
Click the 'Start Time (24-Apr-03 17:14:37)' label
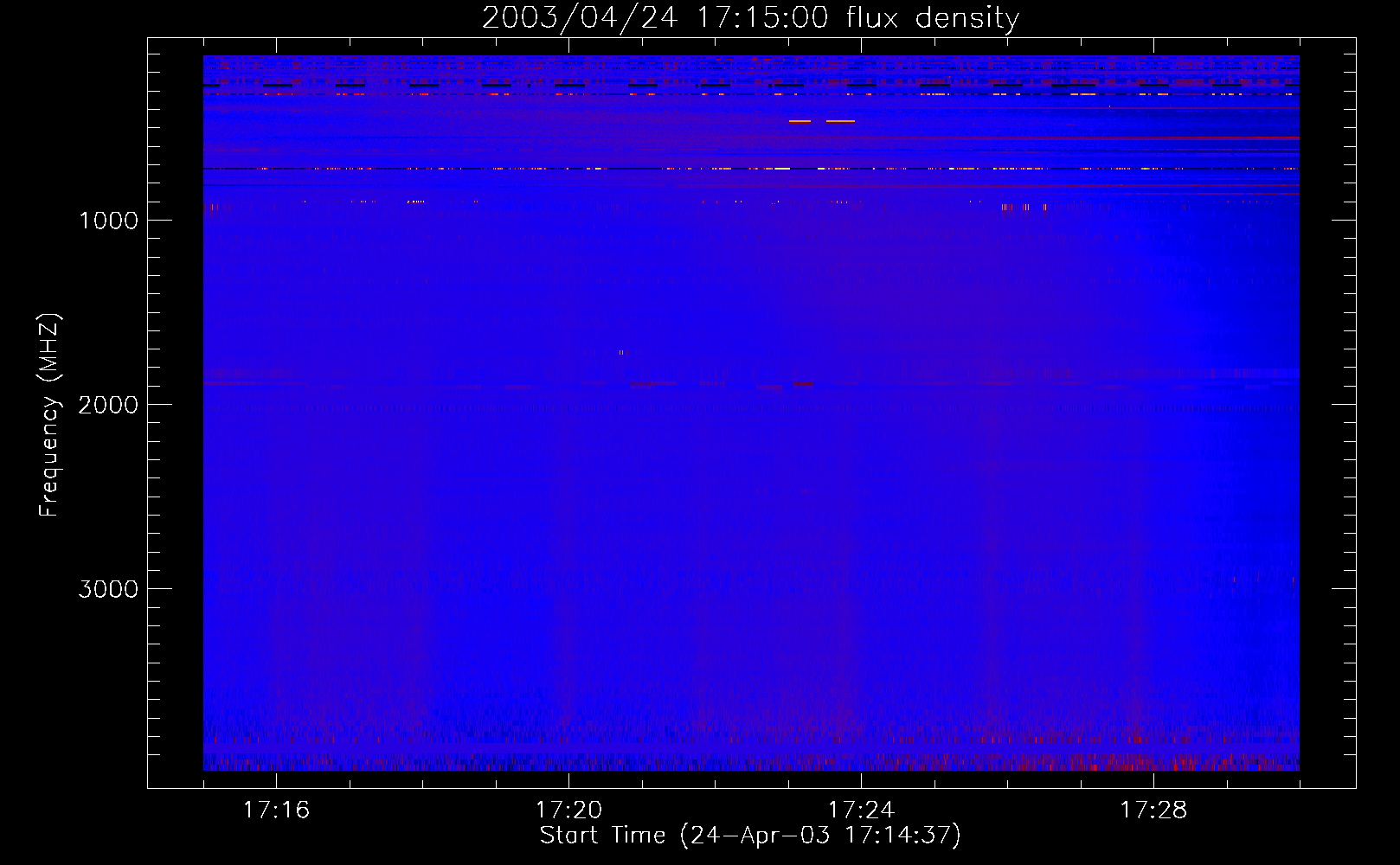point(750,836)
